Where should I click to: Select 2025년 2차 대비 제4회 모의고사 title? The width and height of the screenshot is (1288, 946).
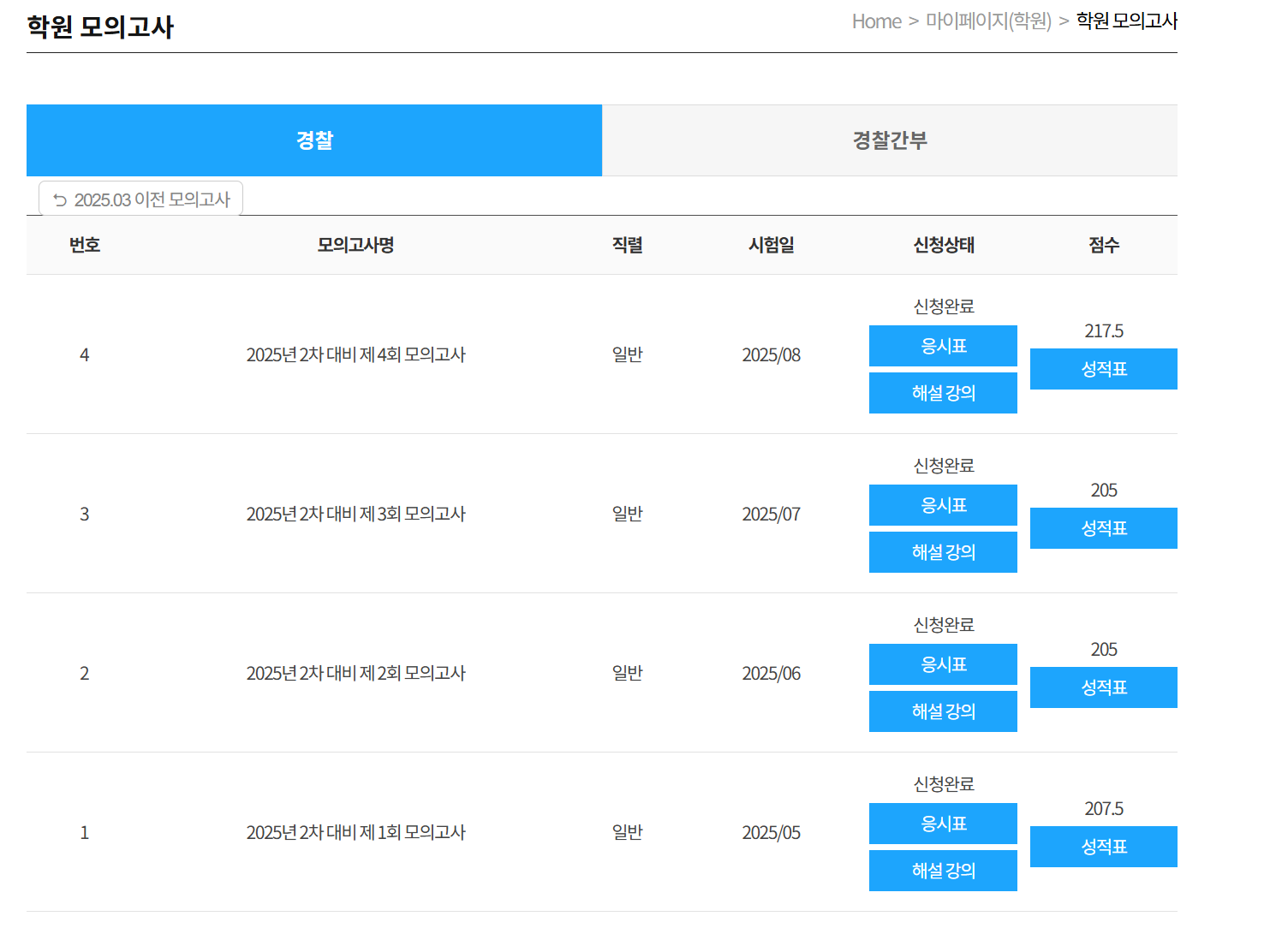click(355, 354)
